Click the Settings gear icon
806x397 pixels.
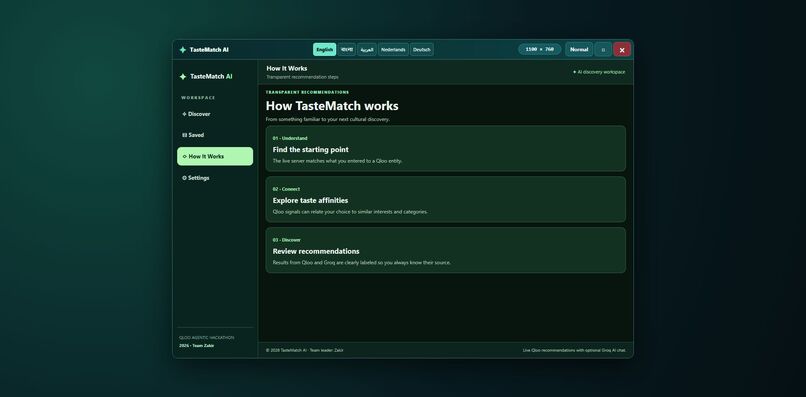click(x=185, y=178)
